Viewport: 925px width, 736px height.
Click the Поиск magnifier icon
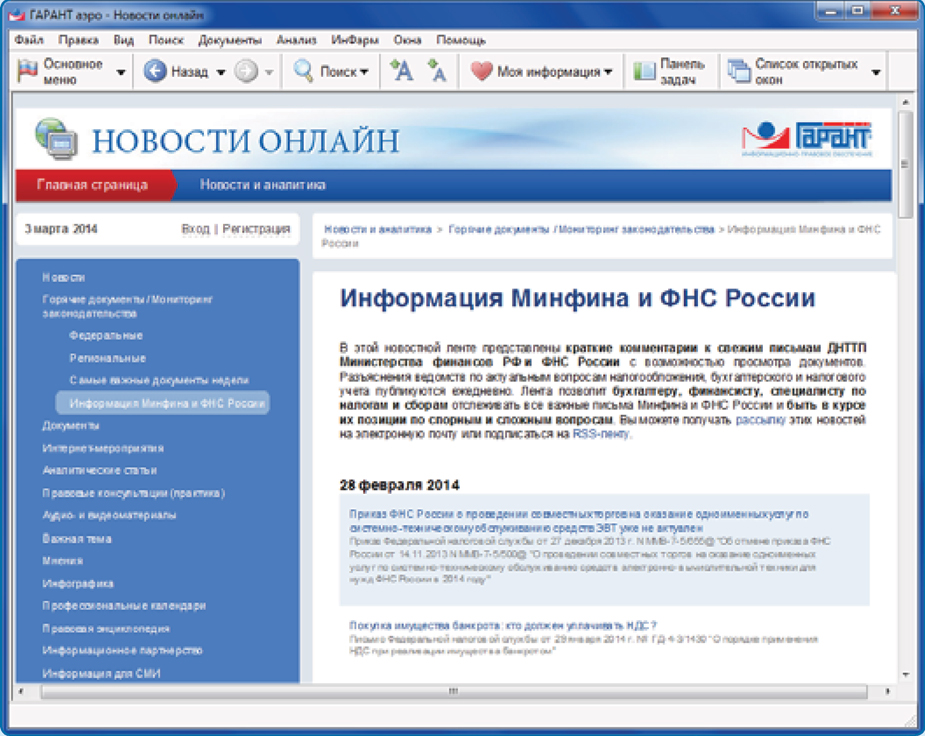pos(303,71)
